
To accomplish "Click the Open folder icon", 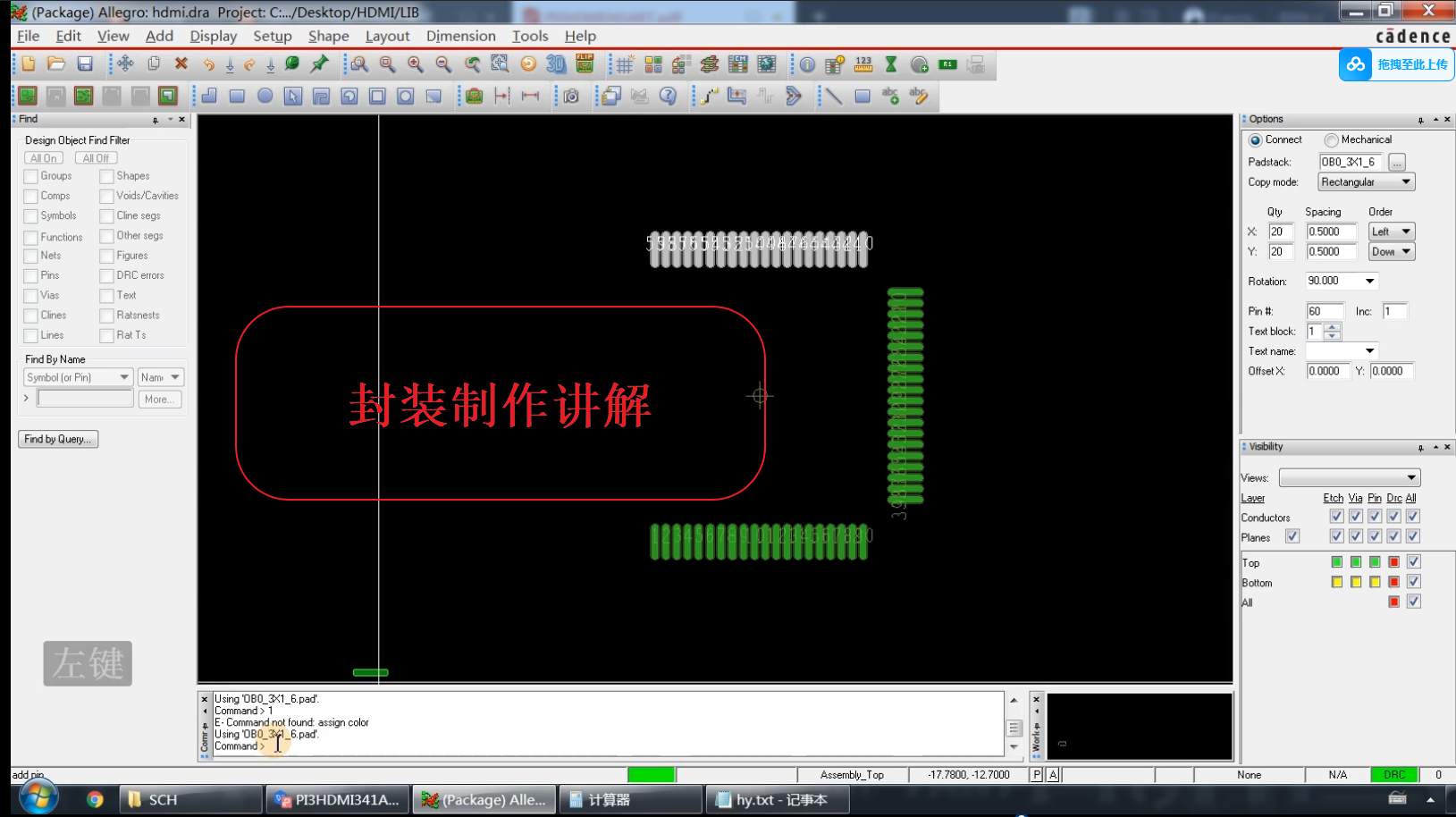I will 56,64.
